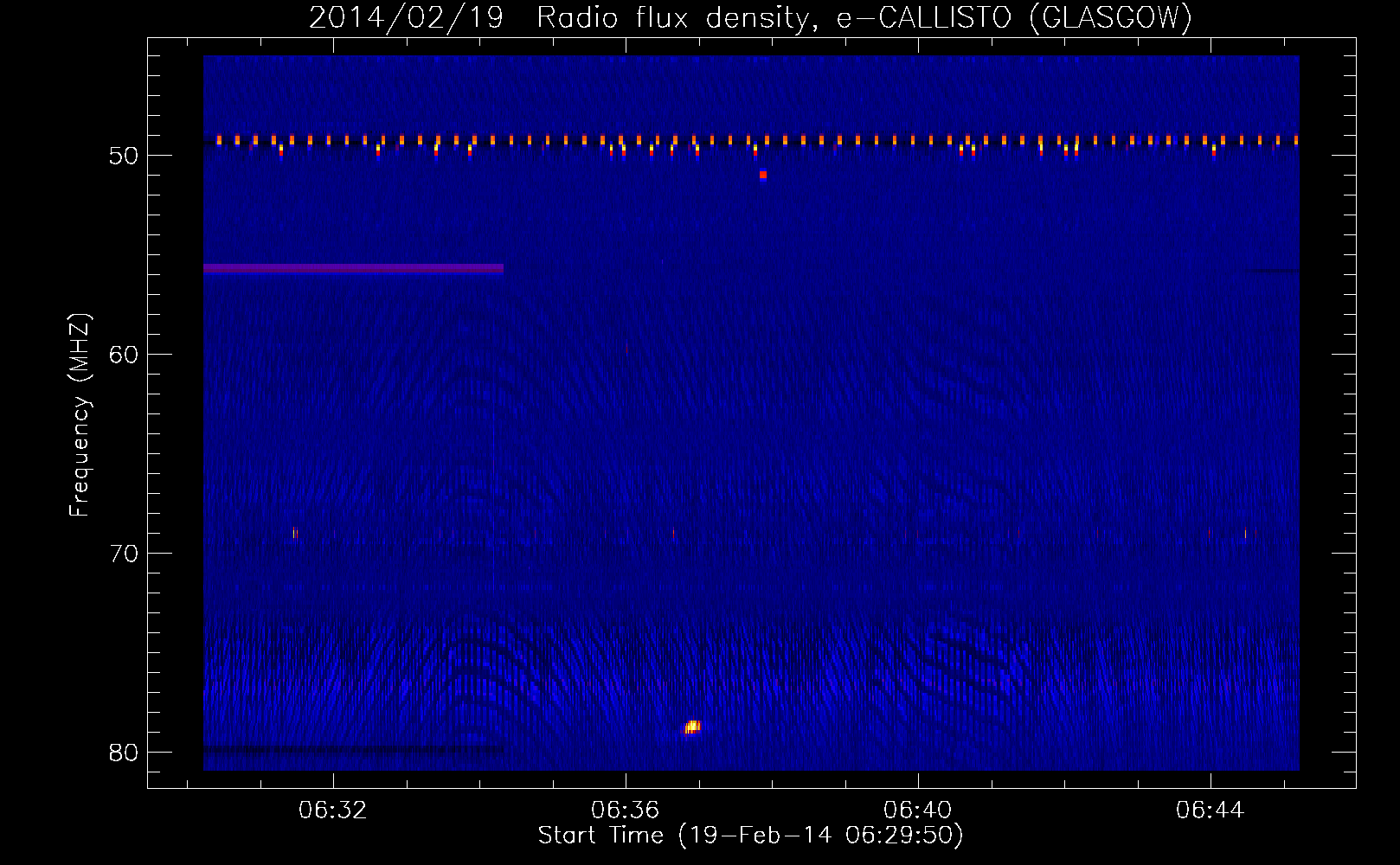The image size is (1400, 865).
Task: Click the "80" frequency tick label
Action: (124, 753)
